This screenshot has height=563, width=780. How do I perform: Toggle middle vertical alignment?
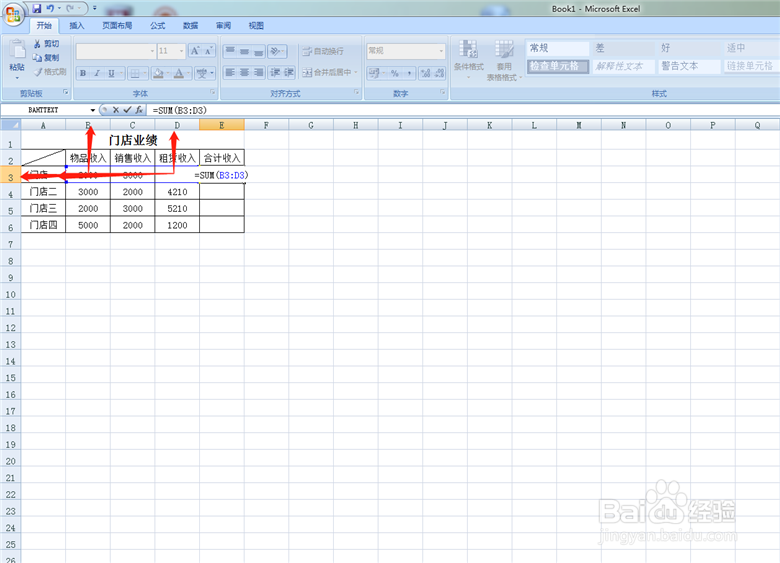244,51
